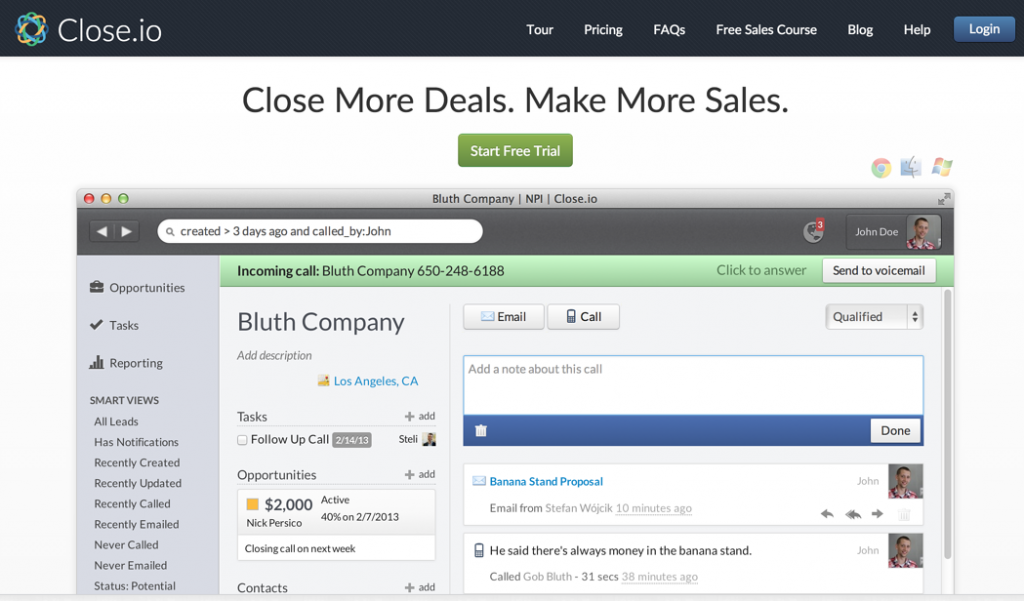This screenshot has height=601, width=1024.
Task: Open the Pricing page
Action: point(603,29)
